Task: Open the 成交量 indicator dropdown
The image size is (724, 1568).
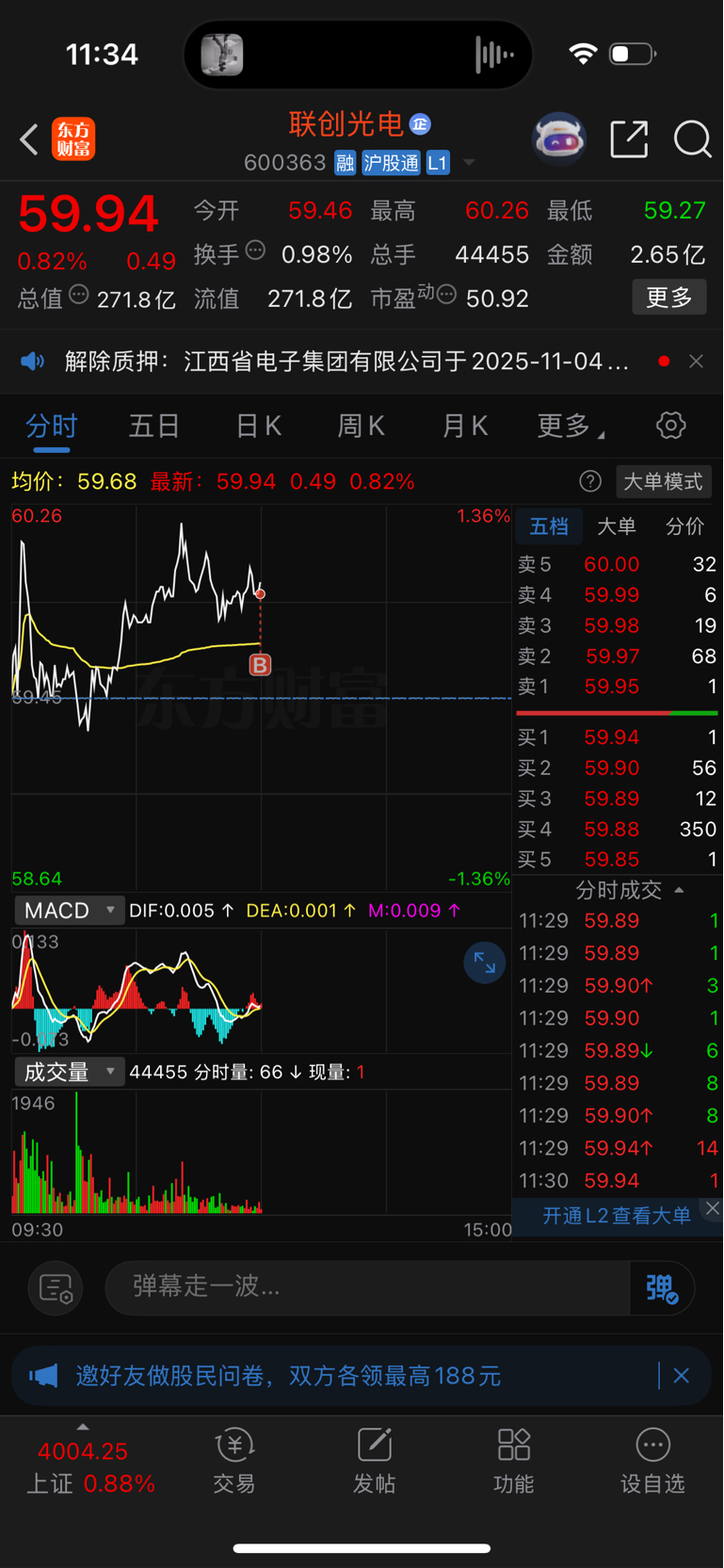Action: click(69, 1072)
